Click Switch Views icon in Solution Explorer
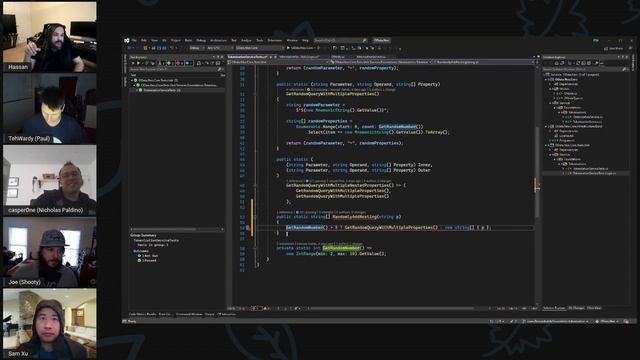The width and height of the screenshot is (640, 360). [562, 63]
